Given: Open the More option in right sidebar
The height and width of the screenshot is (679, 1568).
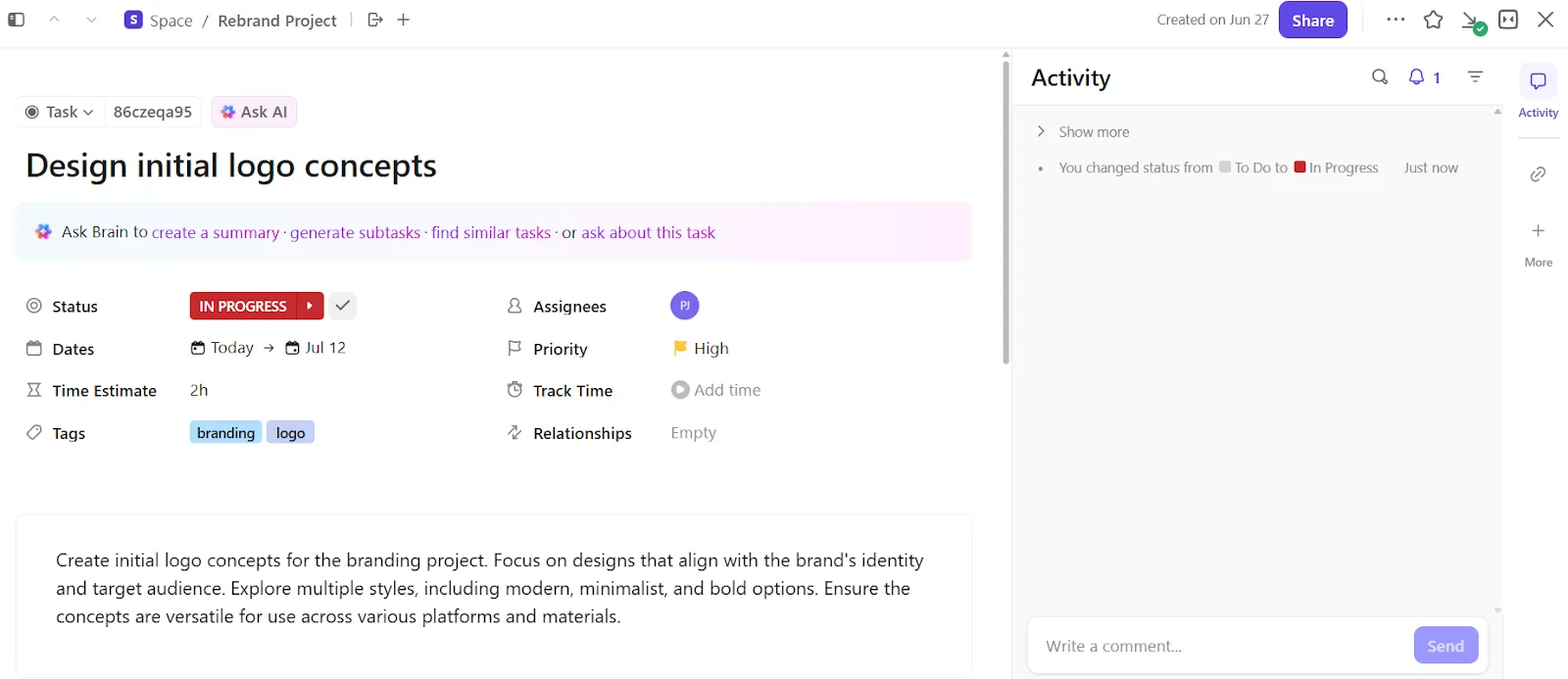Looking at the screenshot, I should click(x=1538, y=243).
